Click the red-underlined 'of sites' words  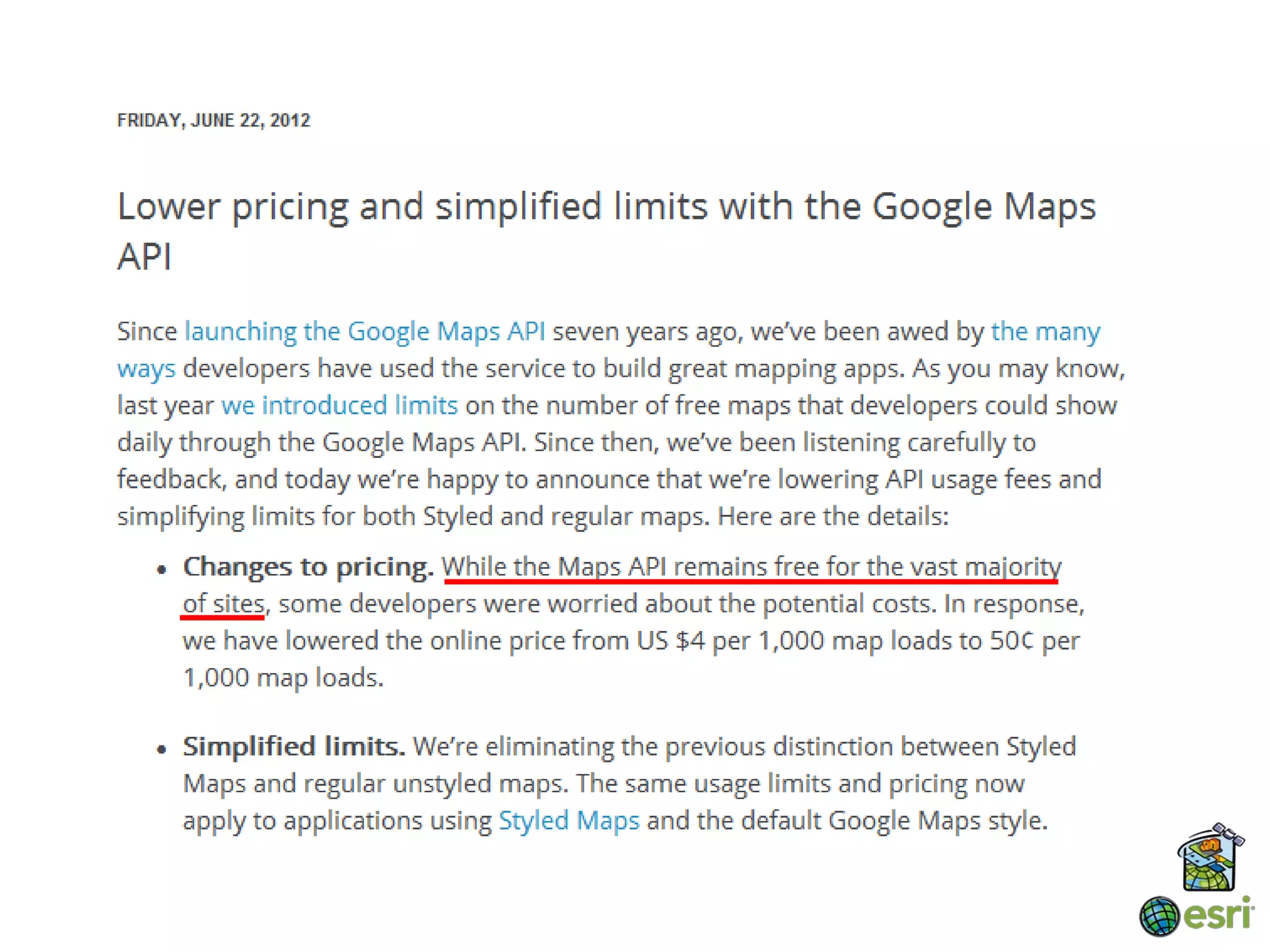click(223, 604)
